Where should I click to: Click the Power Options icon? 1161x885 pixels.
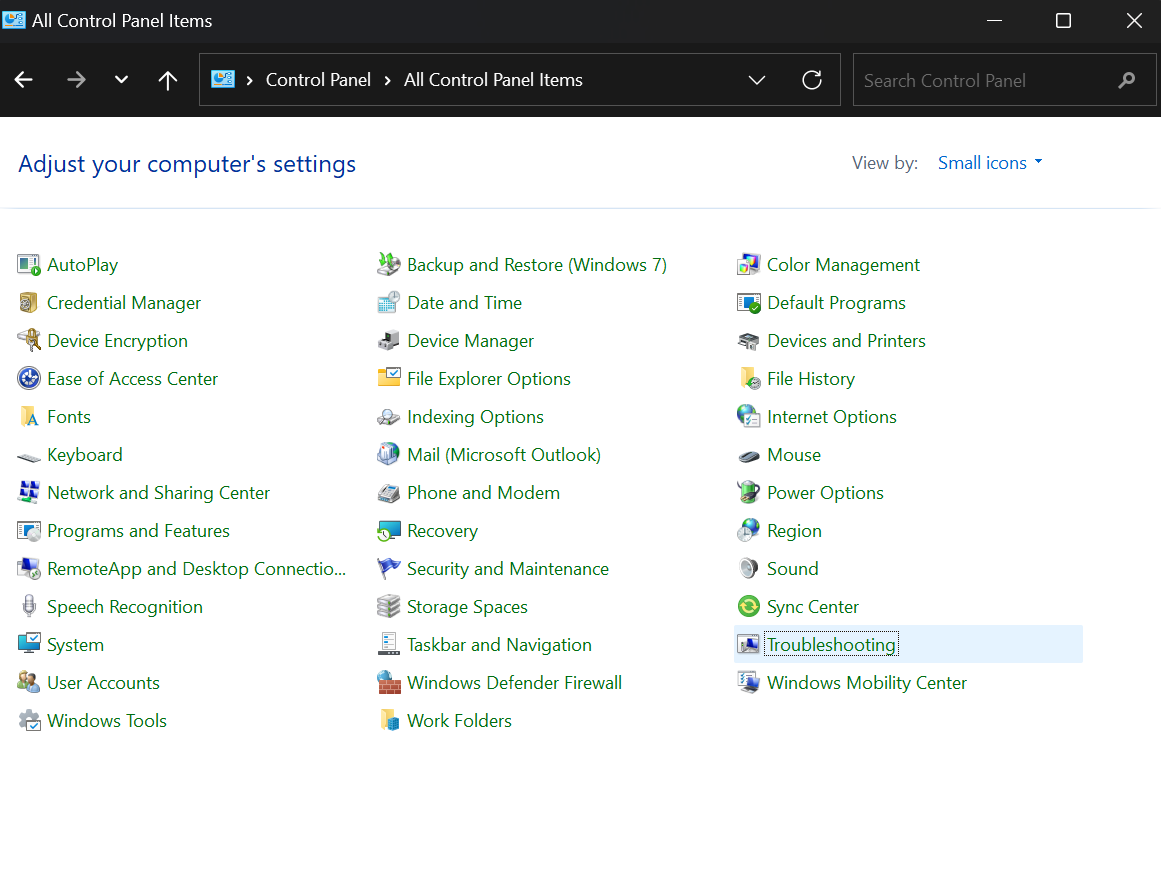[x=748, y=493]
